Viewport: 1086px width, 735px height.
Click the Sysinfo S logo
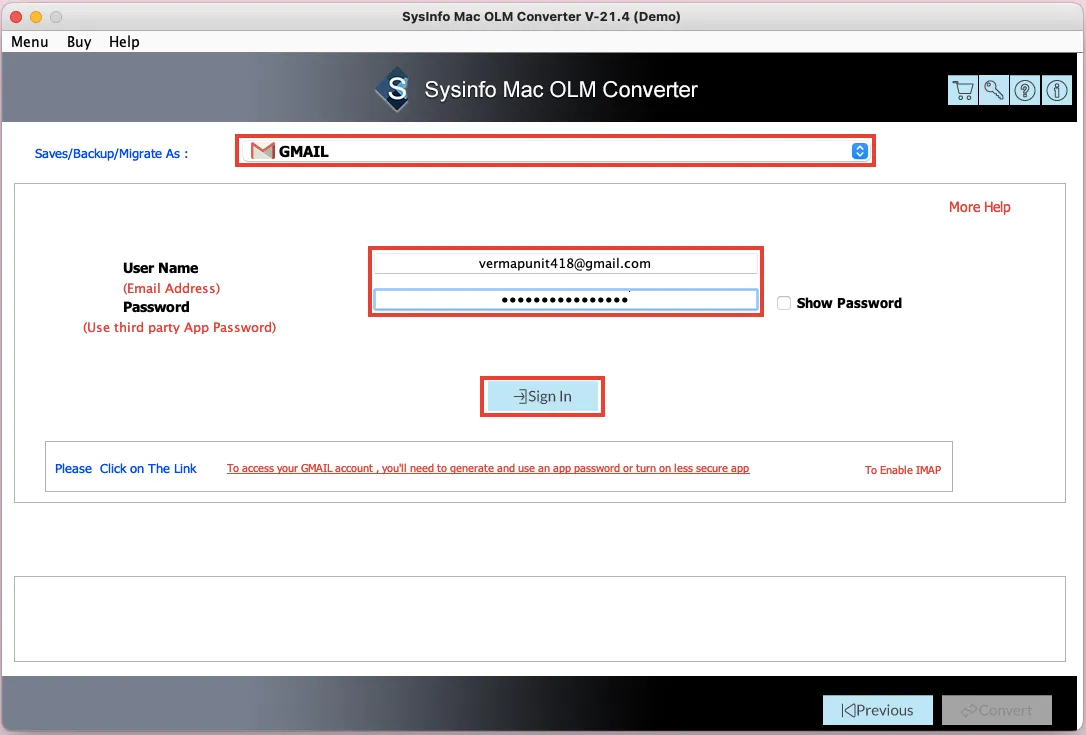pos(395,89)
